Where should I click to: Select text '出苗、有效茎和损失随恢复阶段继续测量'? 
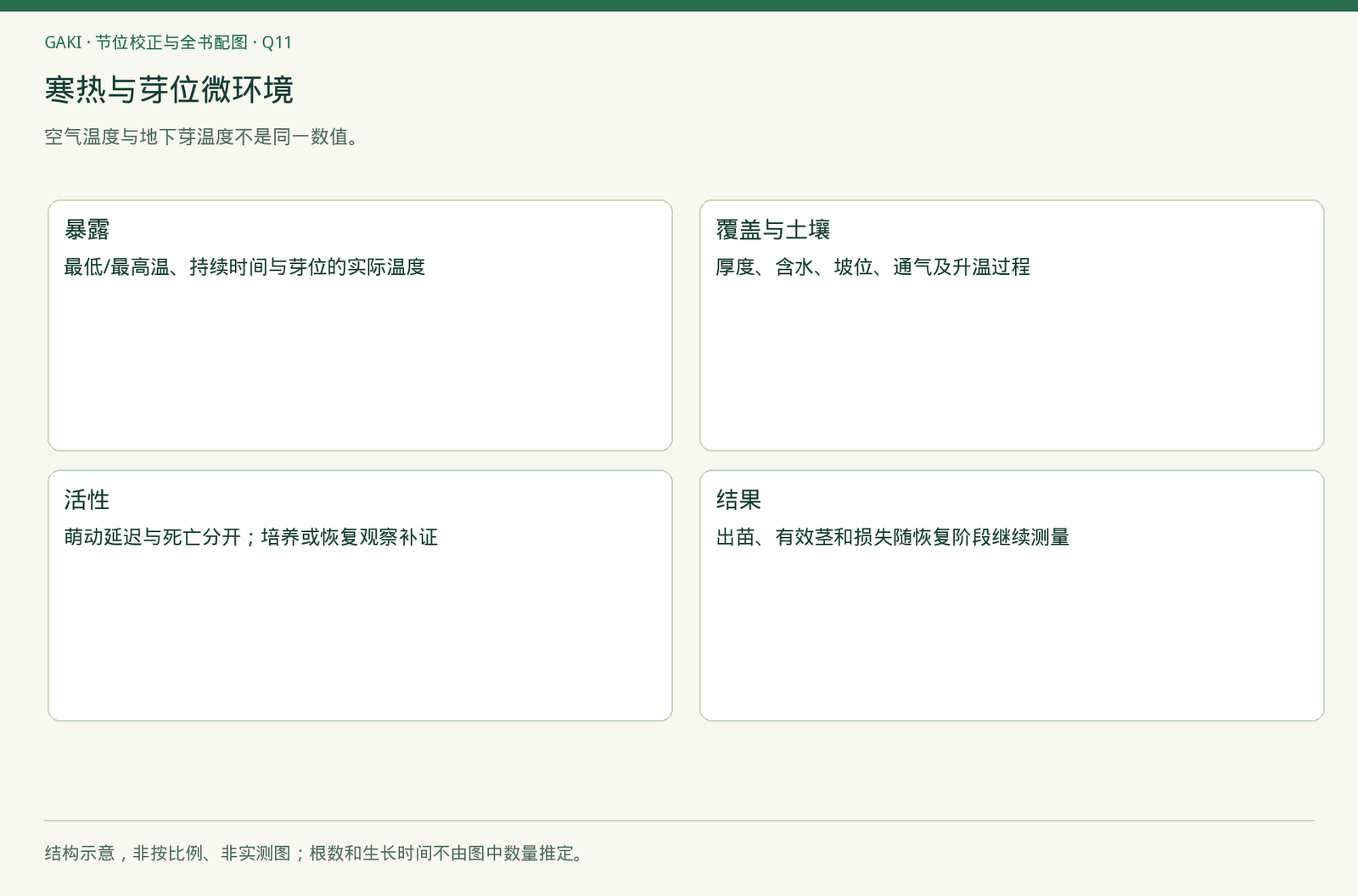893,537
